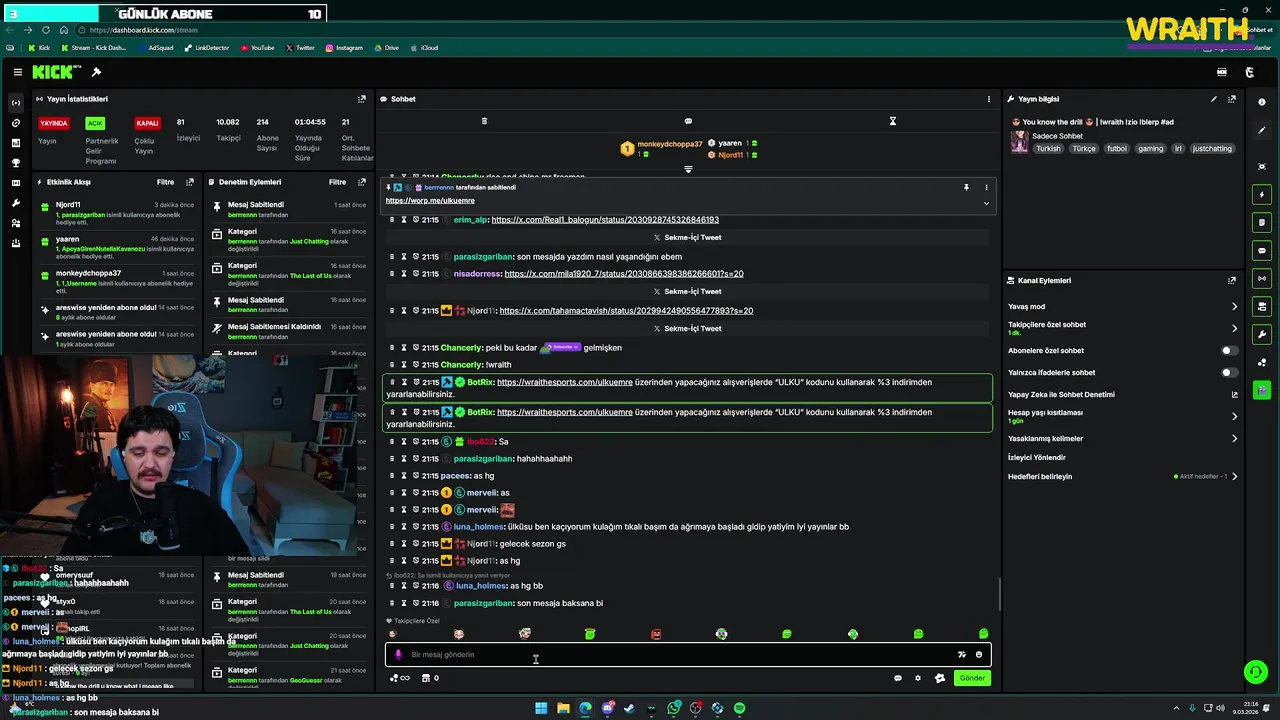The height and width of the screenshot is (720, 1280).
Task: Open nisadorress's x.com mila1920_7 link
Action: (624, 274)
